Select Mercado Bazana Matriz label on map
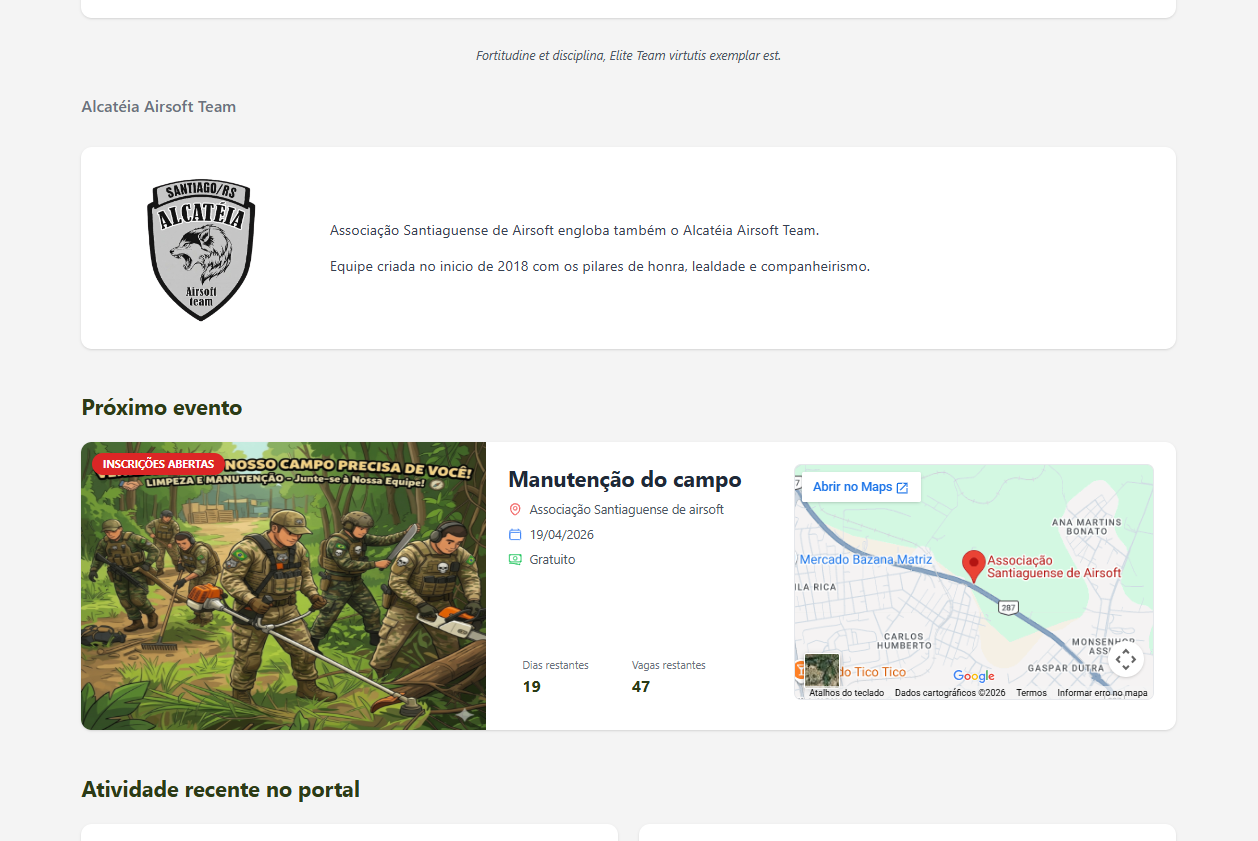Screen dimensions: 1258x841 [x=866, y=560]
